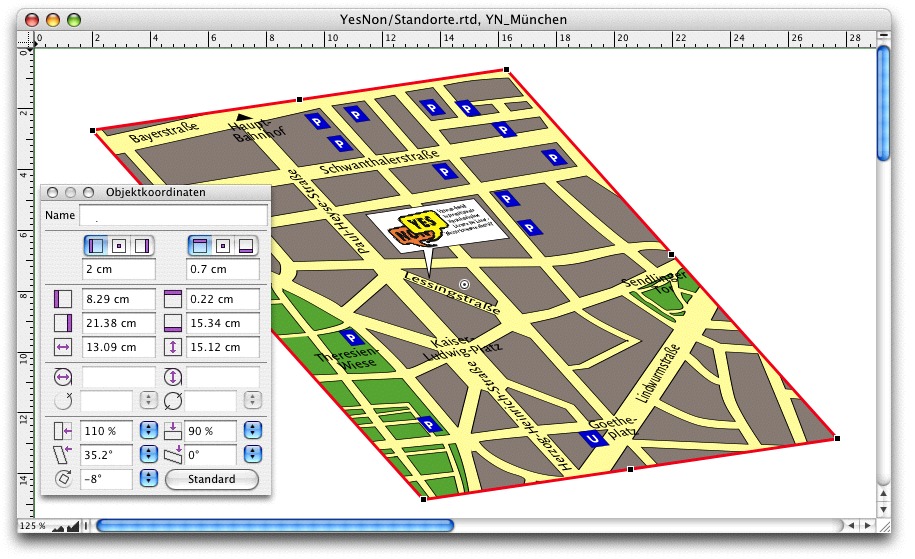This screenshot has width=915, height=559.
Task: Click the object width icon
Action: pyautogui.click(x=63, y=347)
